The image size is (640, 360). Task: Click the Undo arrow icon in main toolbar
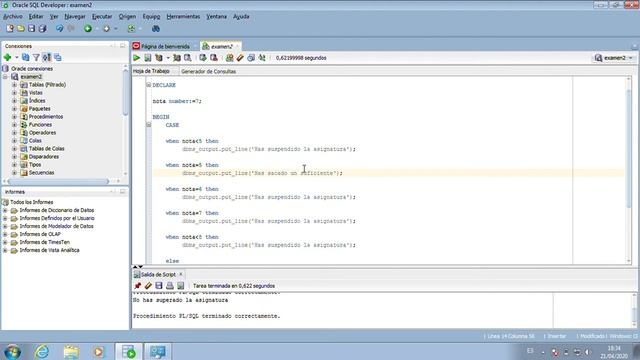pos(60,29)
